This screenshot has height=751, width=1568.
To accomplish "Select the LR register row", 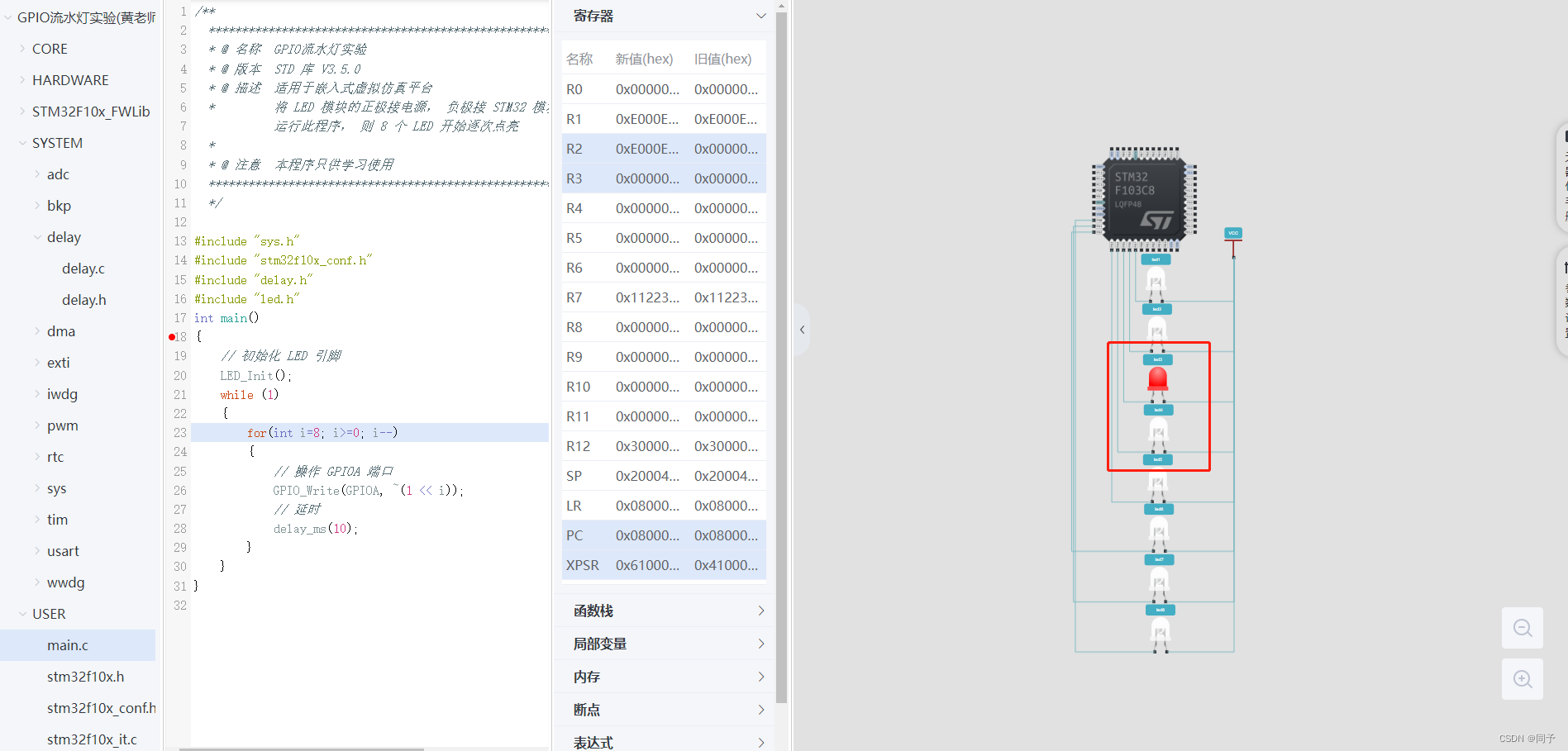I will [664, 506].
